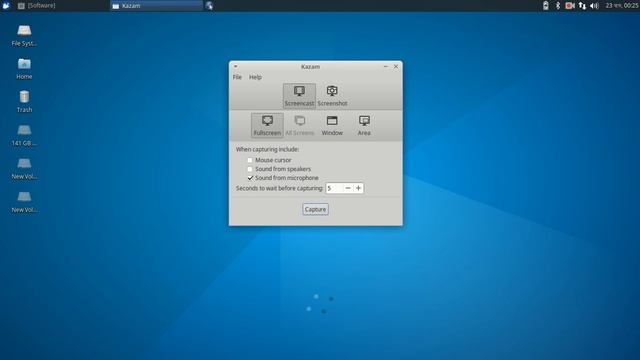
Task: Select the first New Volume desktop icon
Action: pos(24,169)
